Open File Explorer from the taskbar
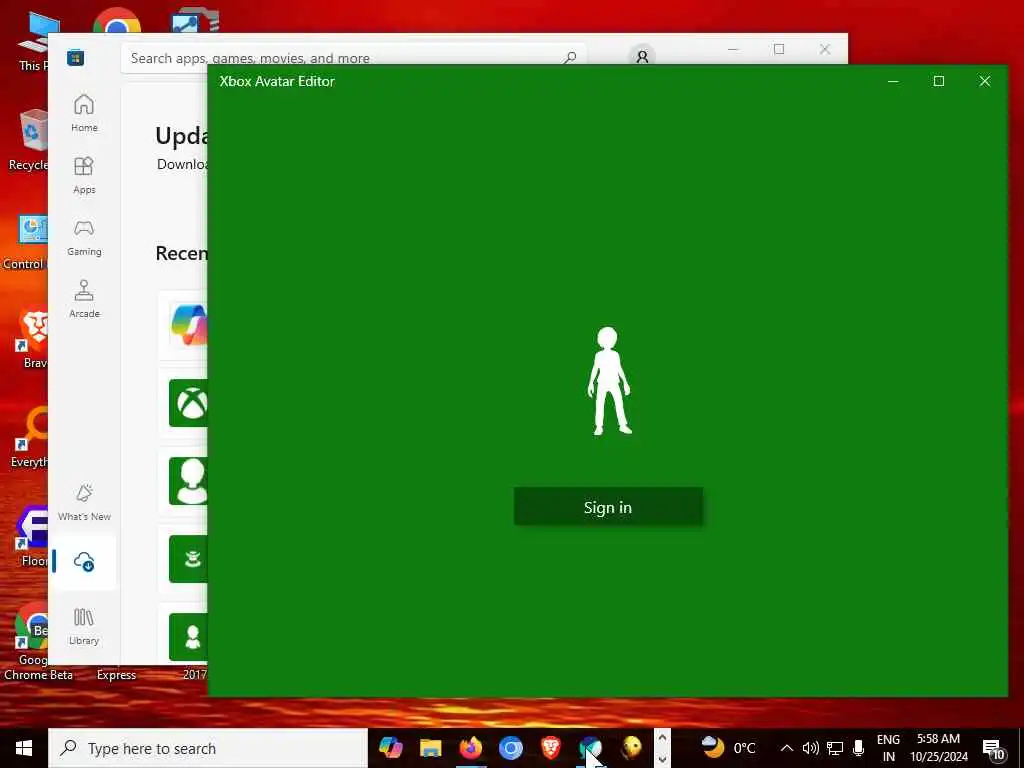Viewport: 1024px width, 768px height. 430,747
